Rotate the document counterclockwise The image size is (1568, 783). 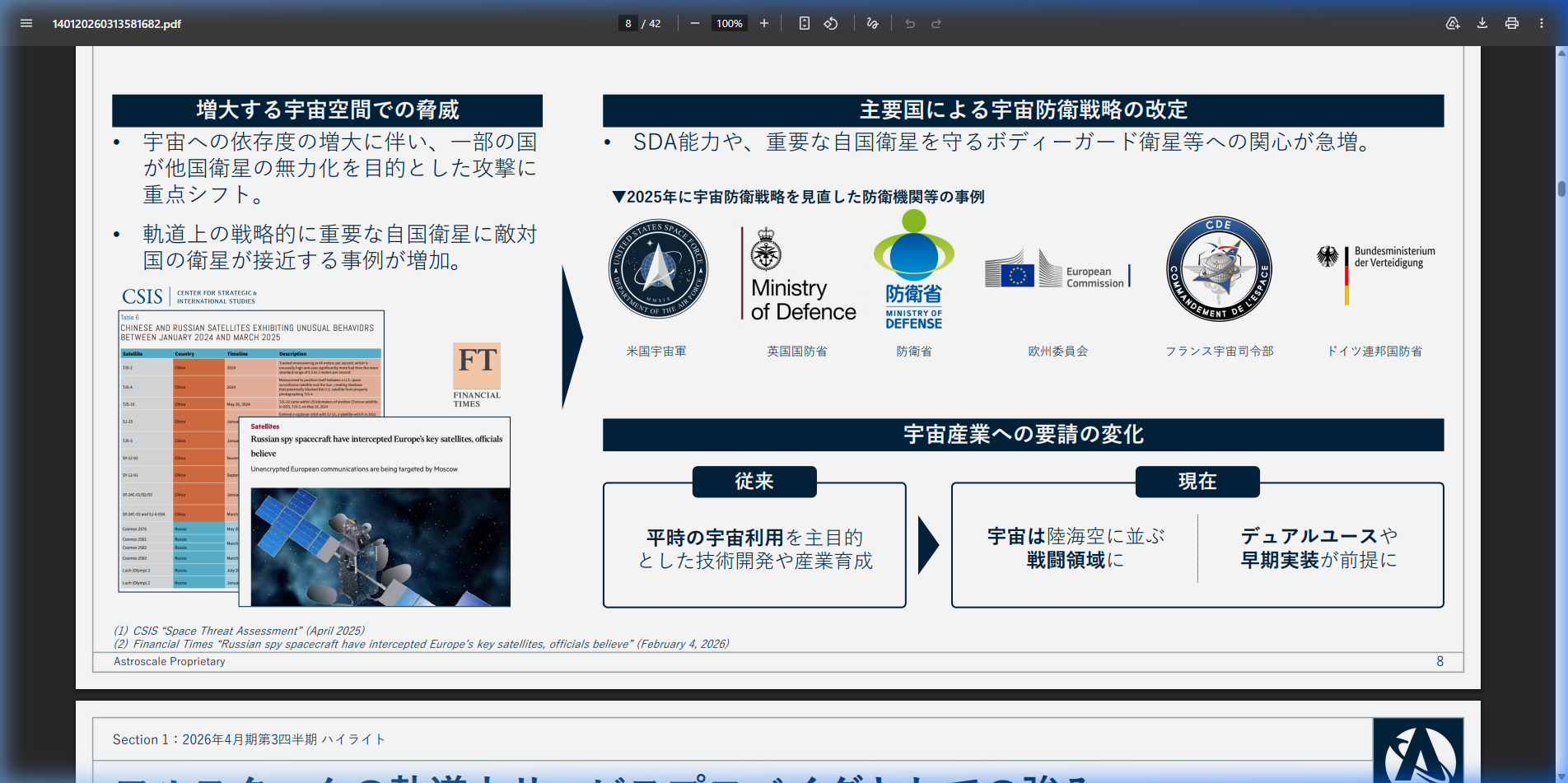[831, 23]
